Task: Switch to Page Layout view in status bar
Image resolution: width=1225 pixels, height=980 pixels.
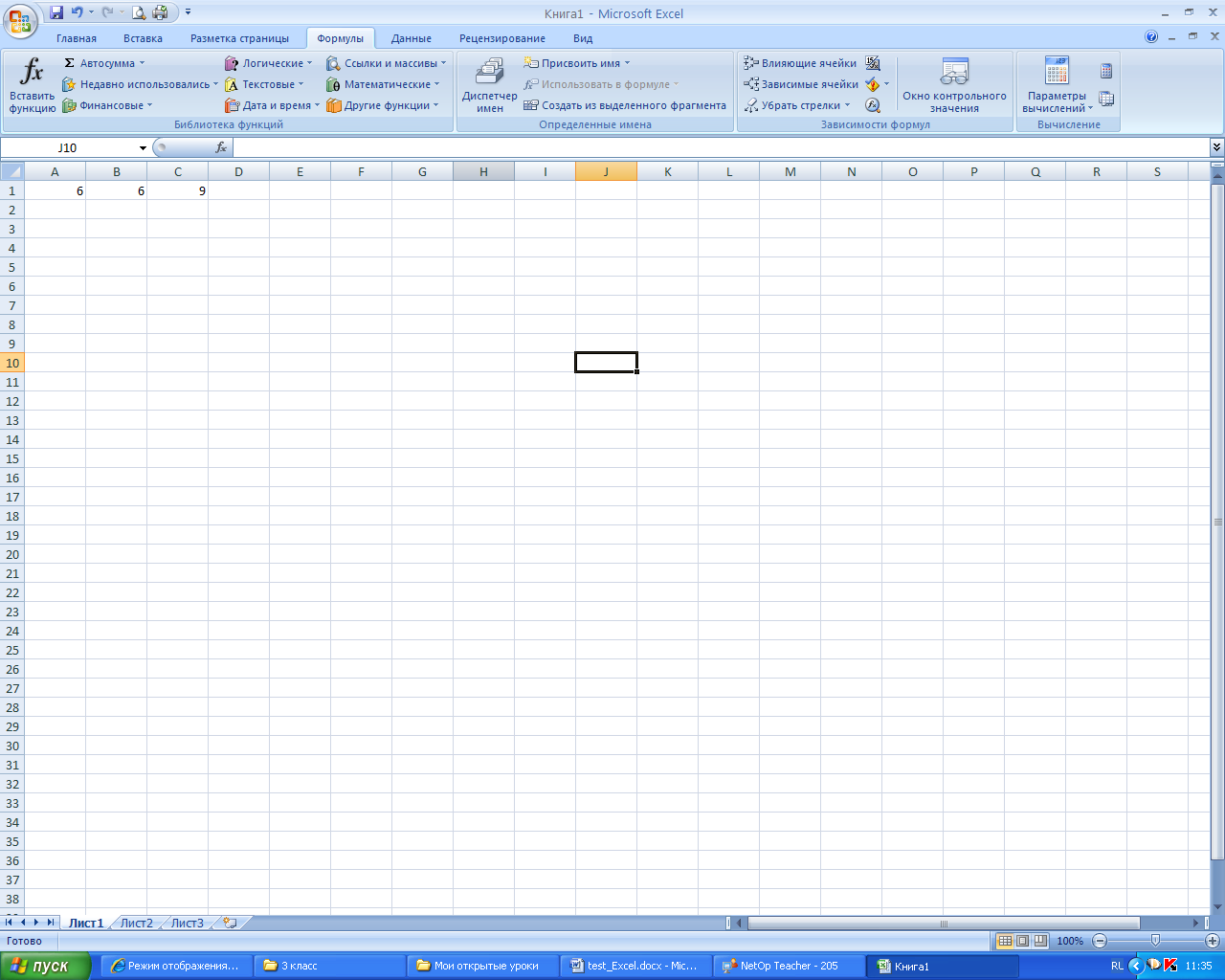Action: [1022, 941]
